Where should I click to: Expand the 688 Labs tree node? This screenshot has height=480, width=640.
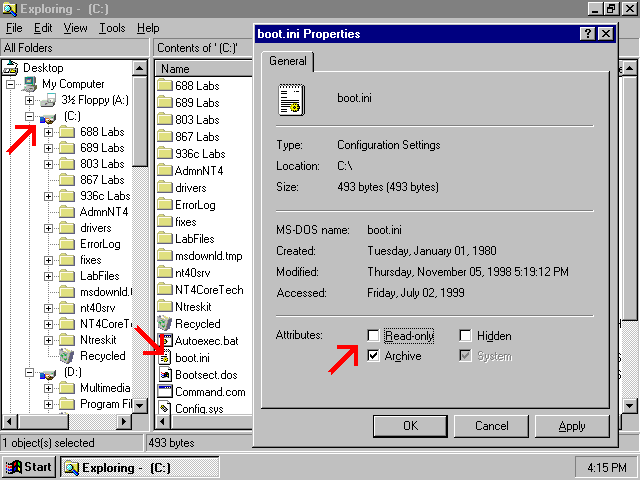49,132
